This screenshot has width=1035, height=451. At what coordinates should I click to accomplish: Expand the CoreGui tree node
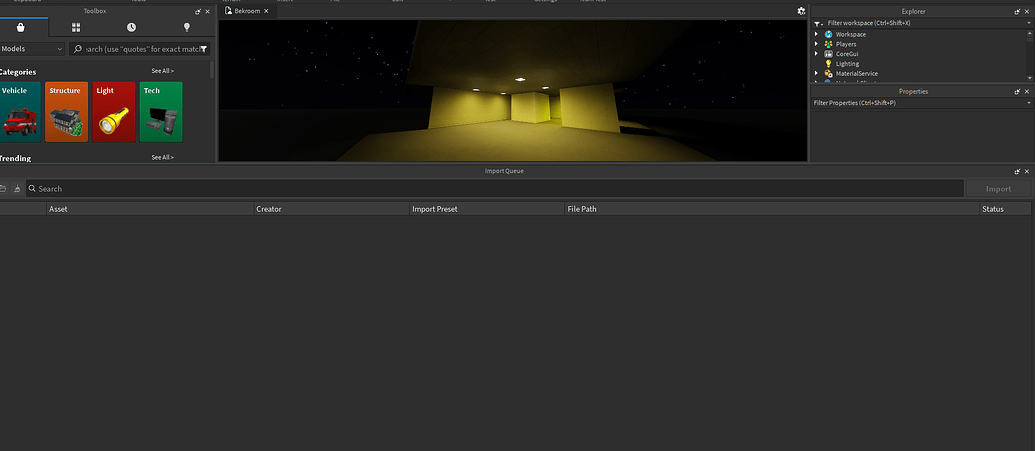pyautogui.click(x=817, y=54)
